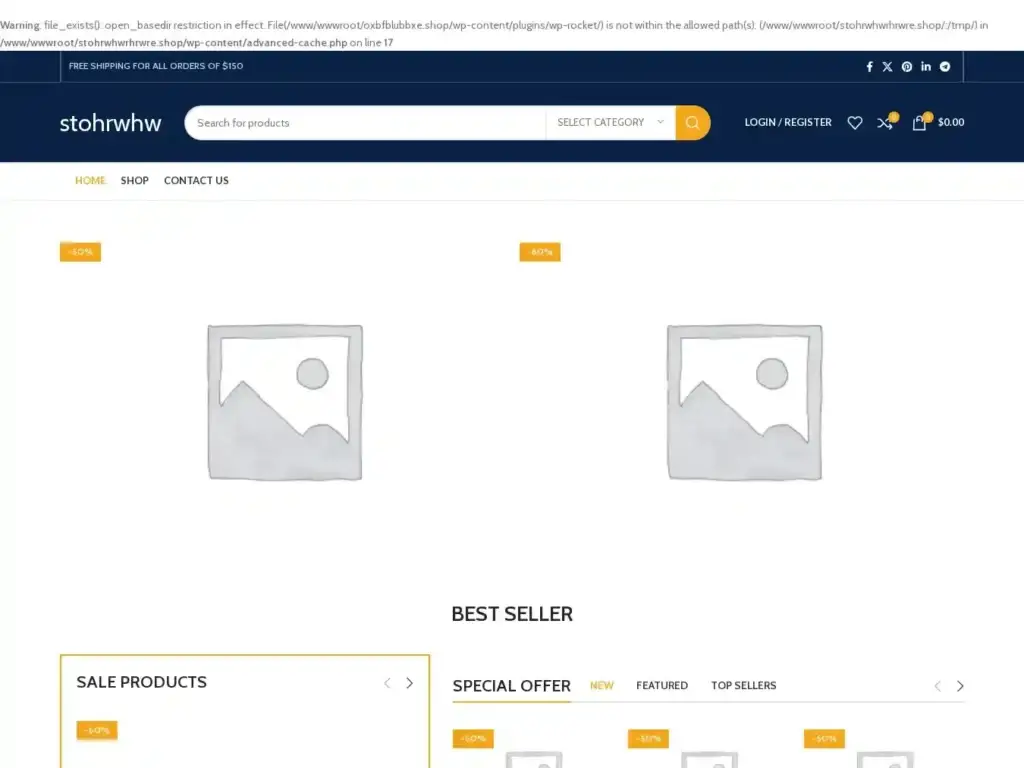Screen dimensions: 1024x768
Task: Advance Special Offer carousel with right arrow
Action: click(x=960, y=686)
